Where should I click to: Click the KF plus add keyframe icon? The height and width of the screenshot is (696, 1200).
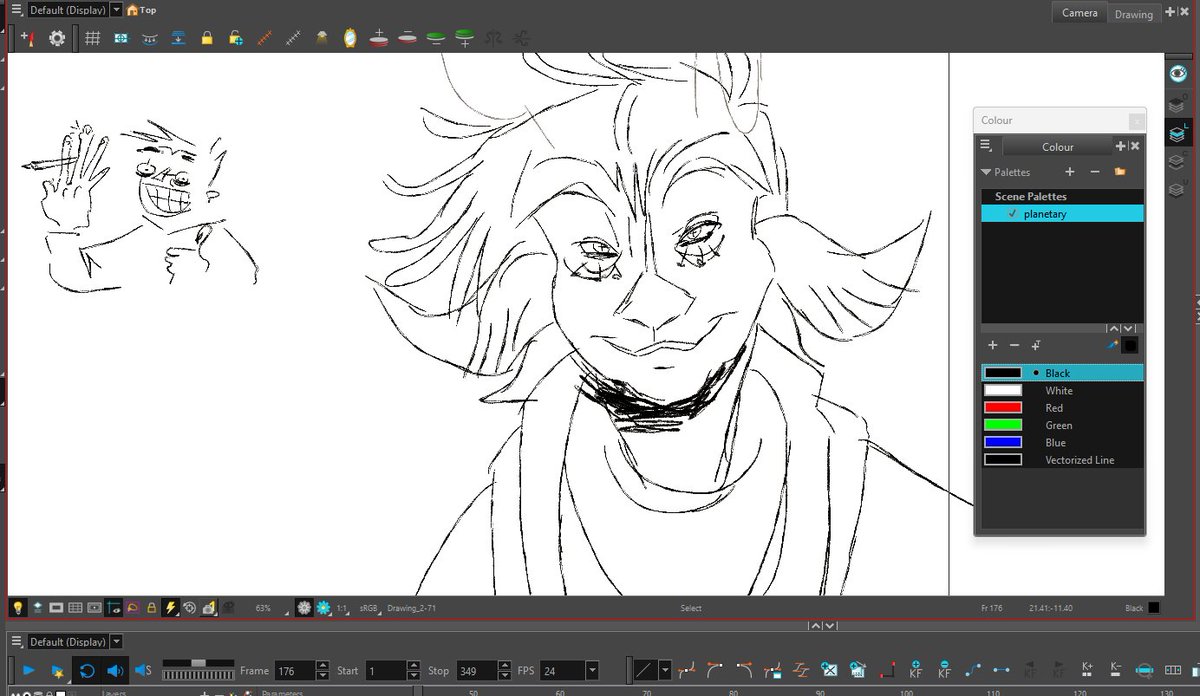pyautogui.click(x=915, y=670)
